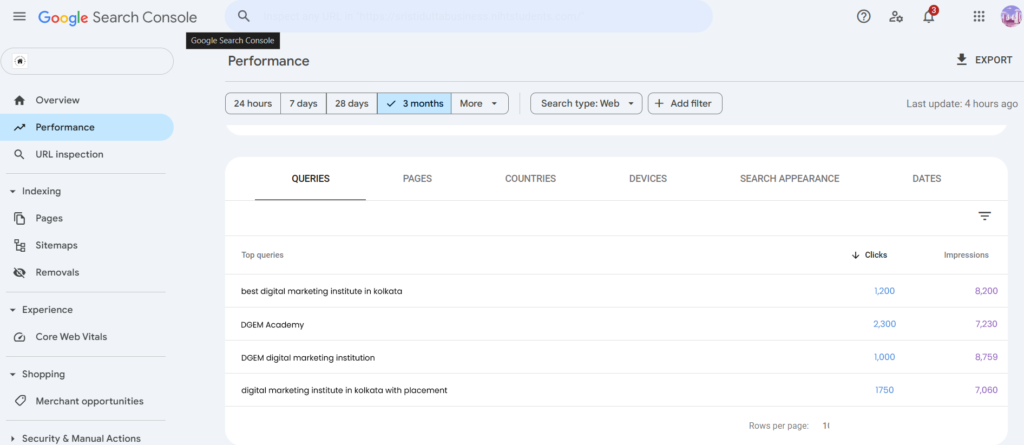
Task: Click the 2,300 clicks value
Action: tap(884, 324)
